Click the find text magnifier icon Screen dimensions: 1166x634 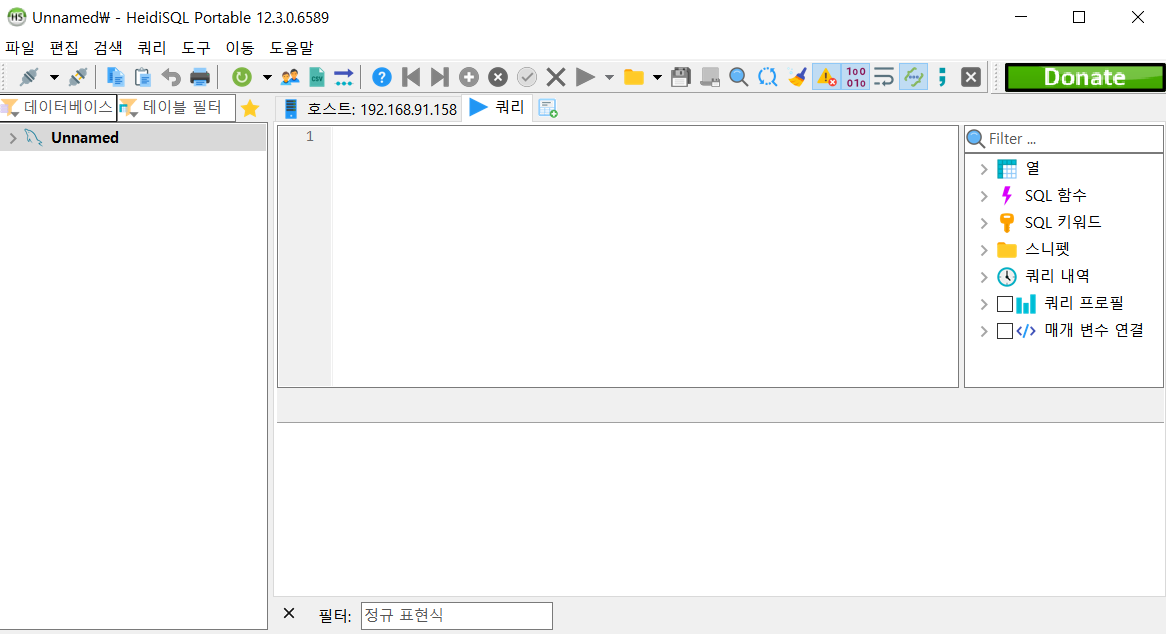point(738,77)
